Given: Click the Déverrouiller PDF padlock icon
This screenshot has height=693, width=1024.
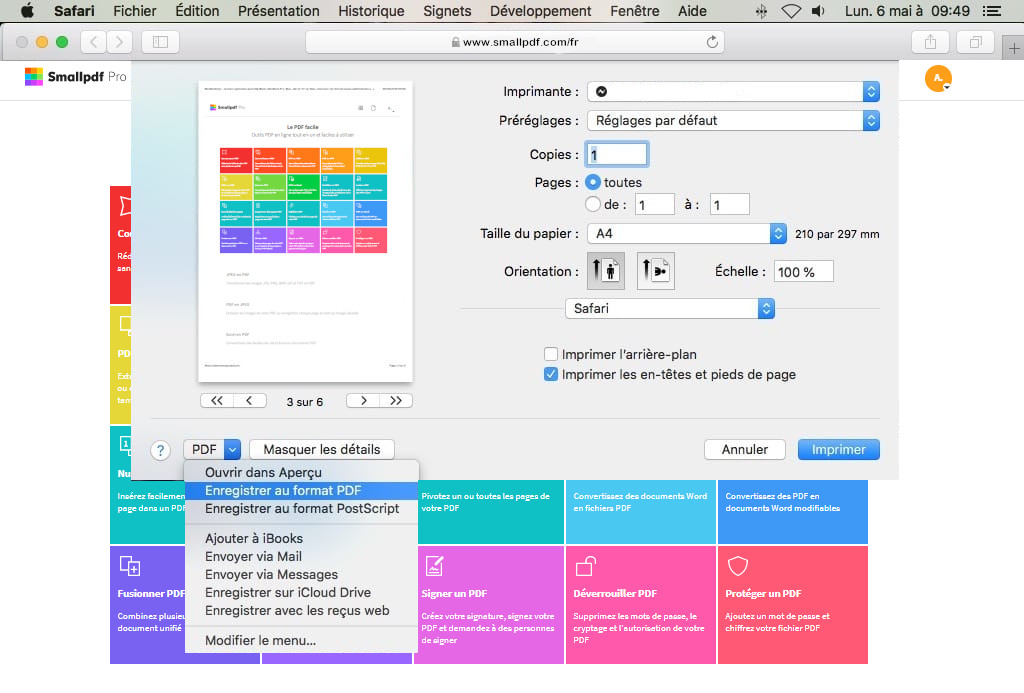Looking at the screenshot, I should tap(585, 566).
